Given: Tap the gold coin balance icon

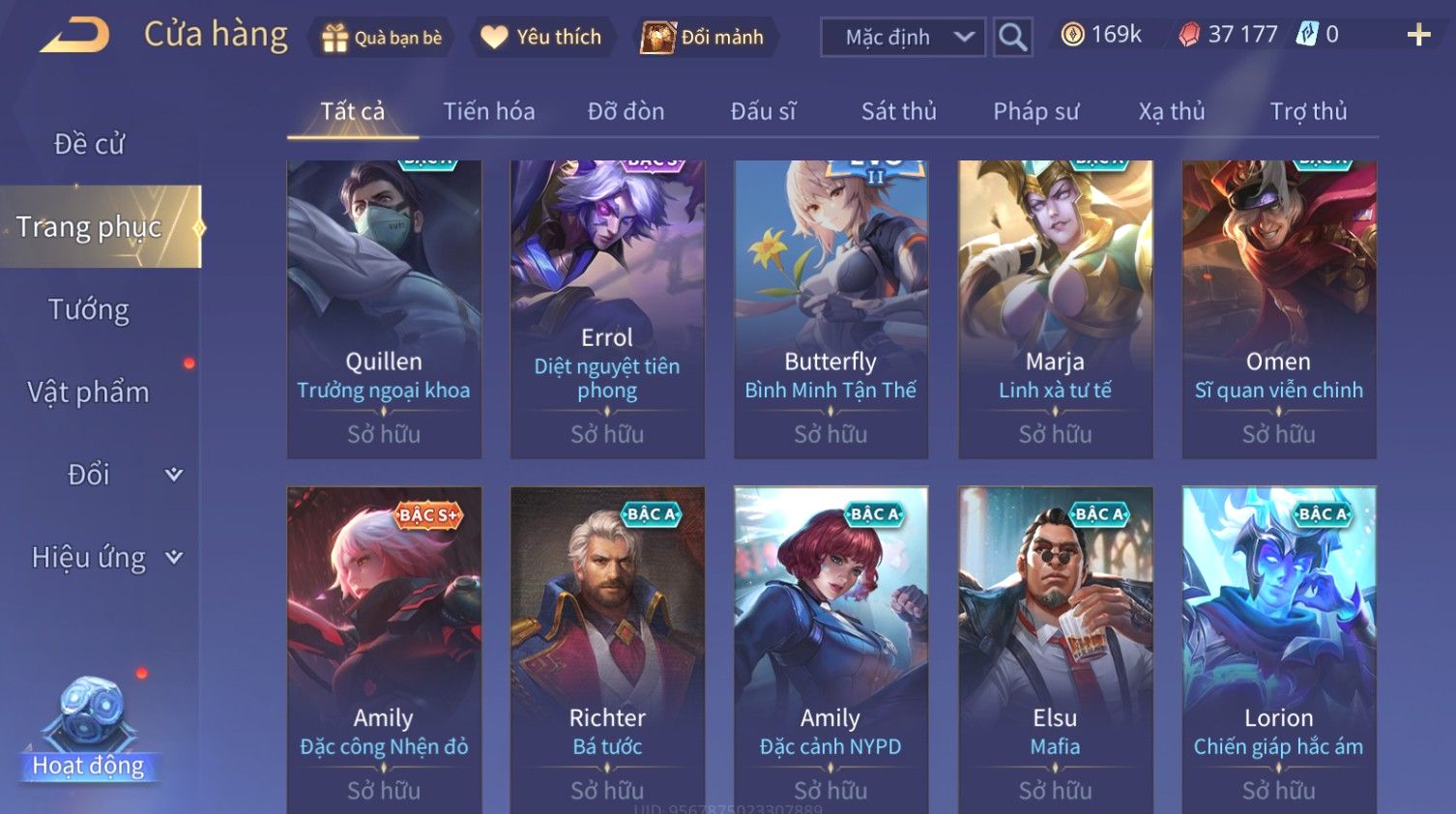Looking at the screenshot, I should pos(1072,35).
